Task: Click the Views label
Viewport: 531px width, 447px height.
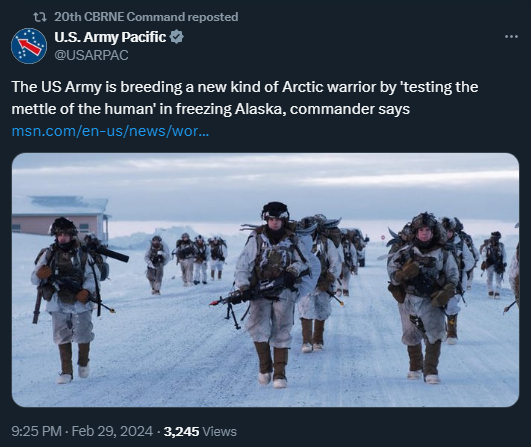Action: click(x=219, y=431)
